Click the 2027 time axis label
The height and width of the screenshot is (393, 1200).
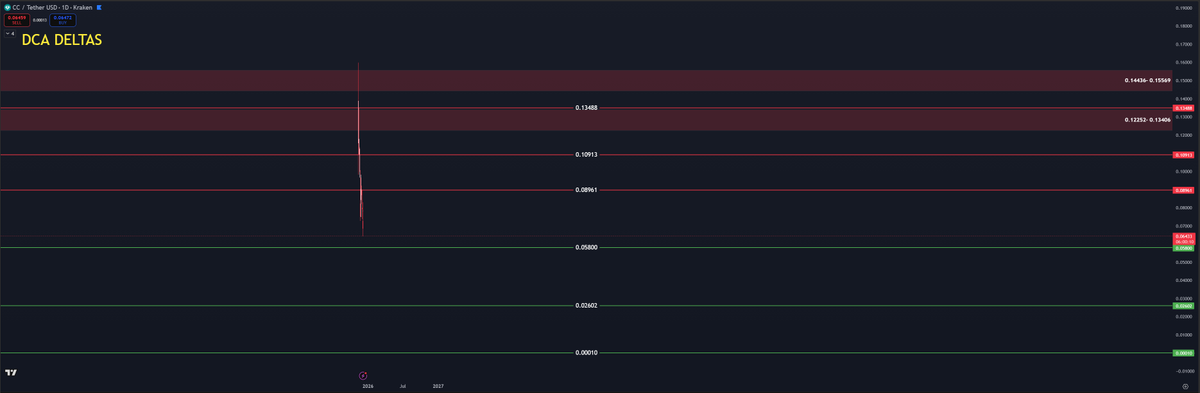pyautogui.click(x=438, y=385)
